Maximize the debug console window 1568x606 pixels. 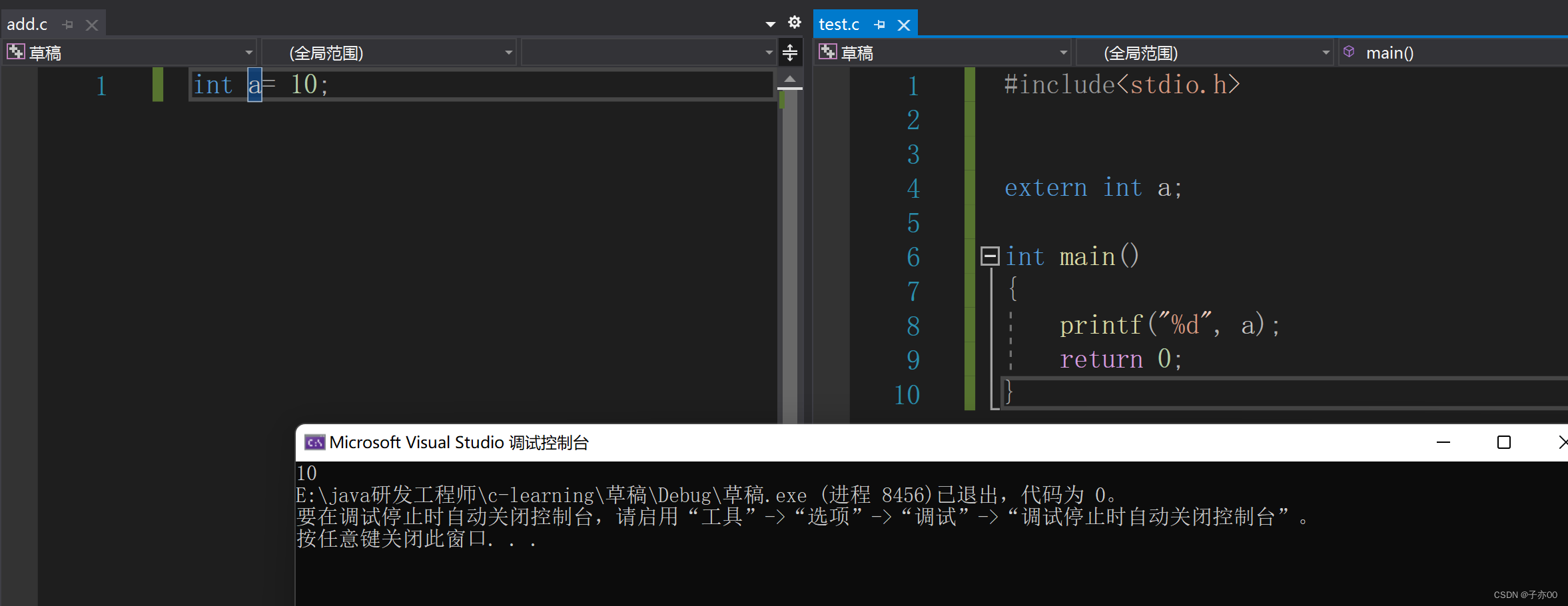click(x=1504, y=442)
